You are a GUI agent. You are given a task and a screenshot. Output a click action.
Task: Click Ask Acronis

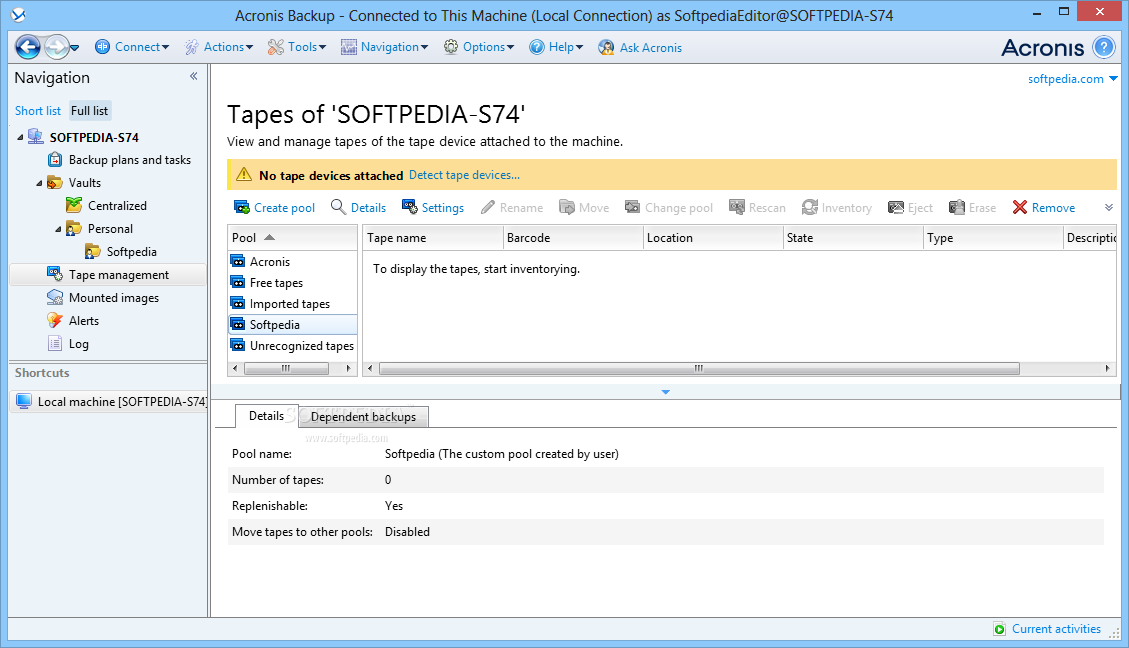click(640, 48)
